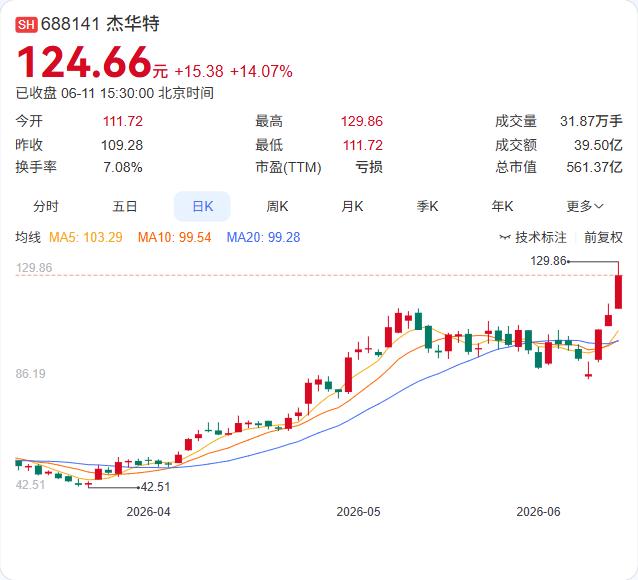Click the 最高 value 129.86
638x580 pixels.
click(x=362, y=121)
